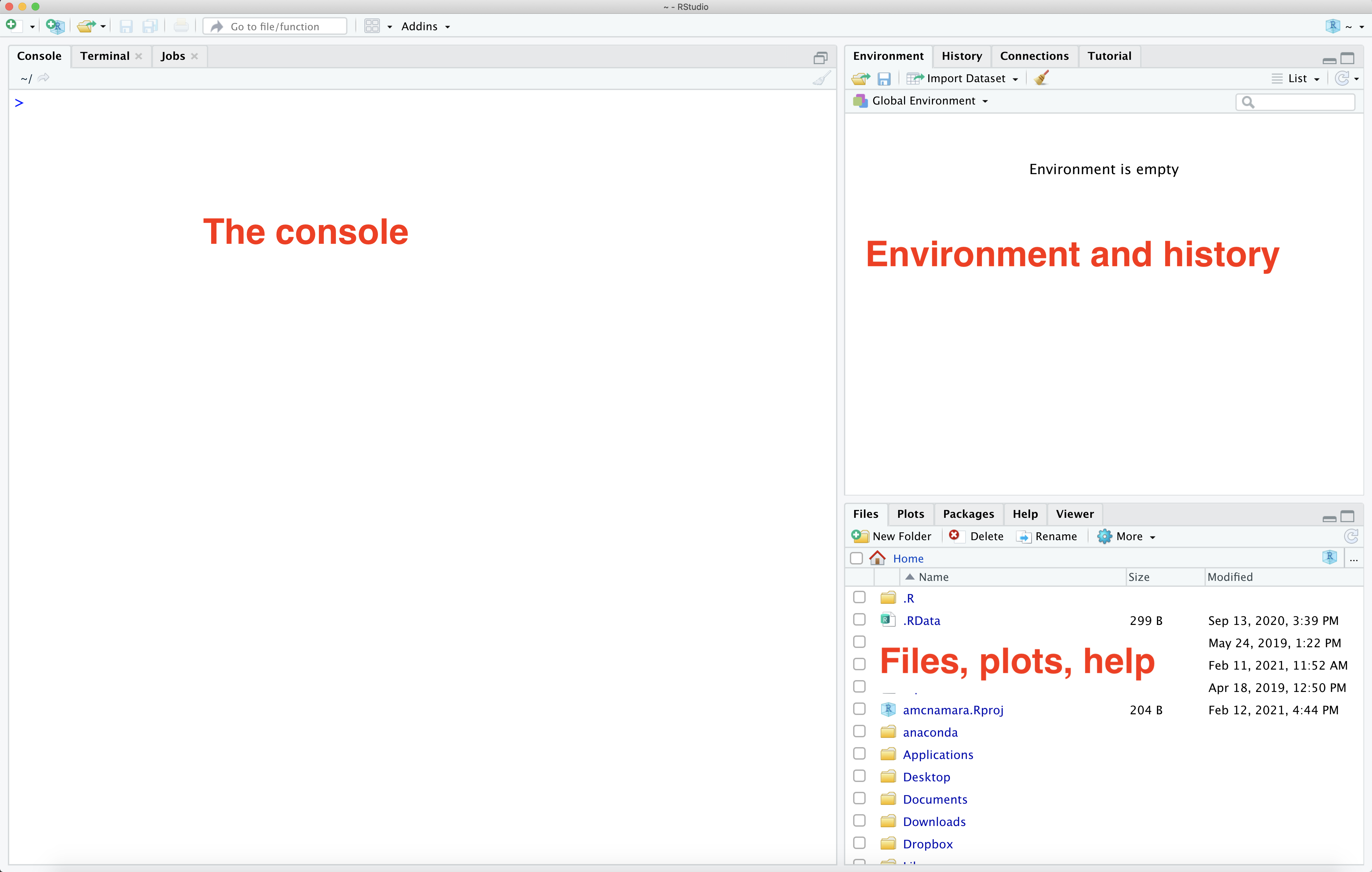1372x872 pixels.
Task: Open the amcnamara.Rproj file link
Action: [953, 710]
